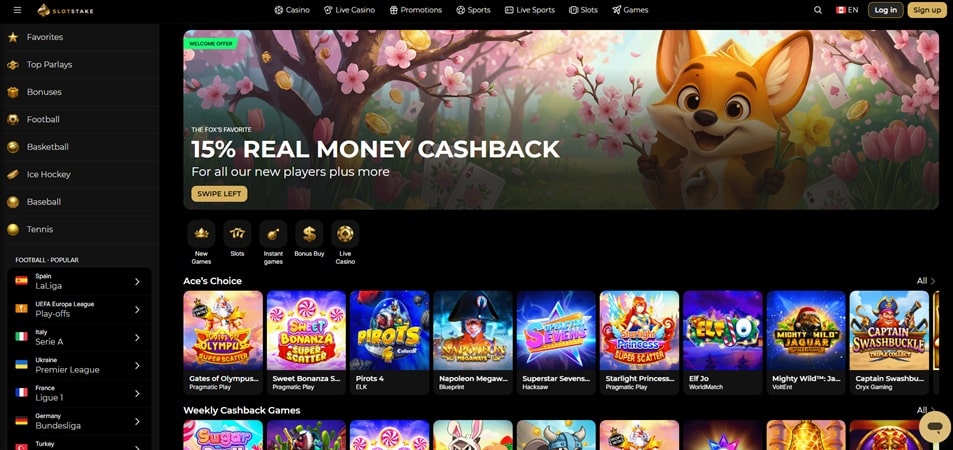Click the search magnifier icon

click(818, 10)
